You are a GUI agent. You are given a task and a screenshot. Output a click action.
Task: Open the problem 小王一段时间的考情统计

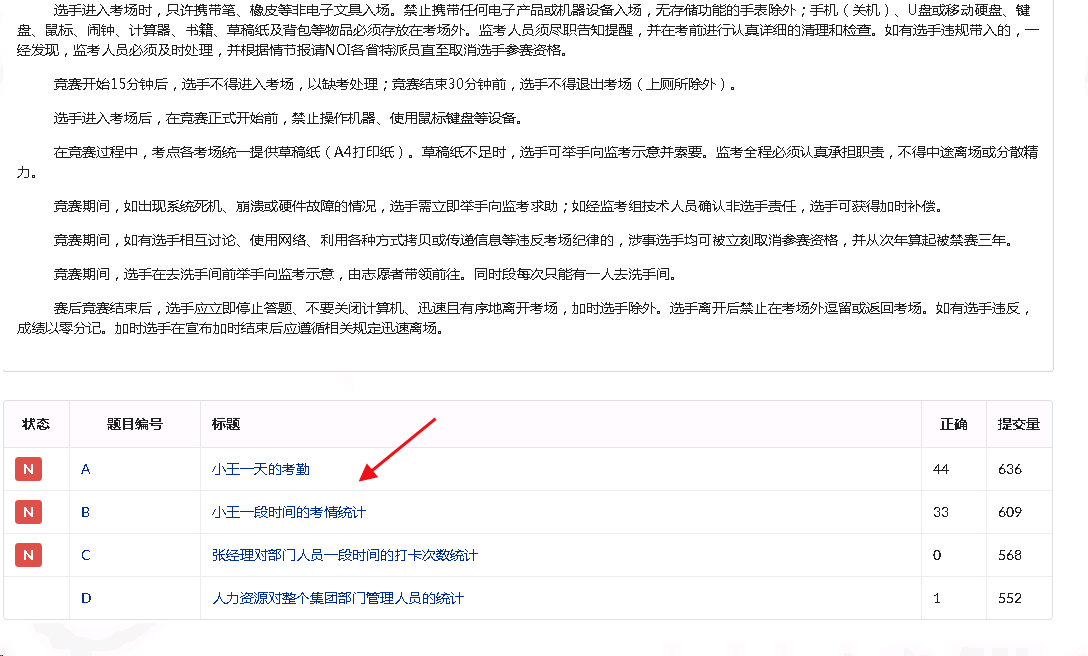tap(288, 512)
